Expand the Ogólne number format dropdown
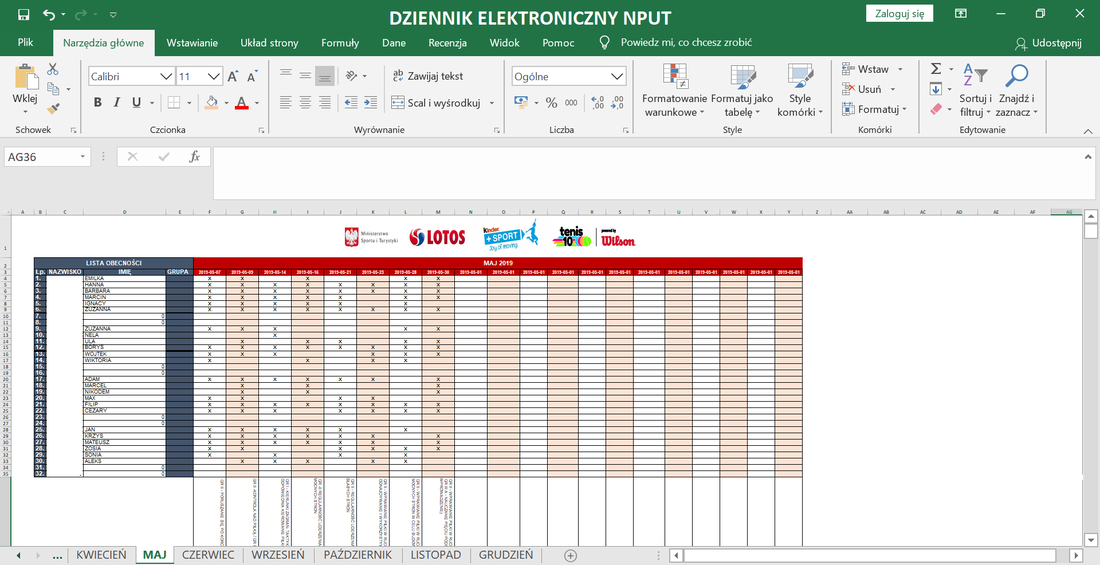1100x565 pixels. click(617, 77)
